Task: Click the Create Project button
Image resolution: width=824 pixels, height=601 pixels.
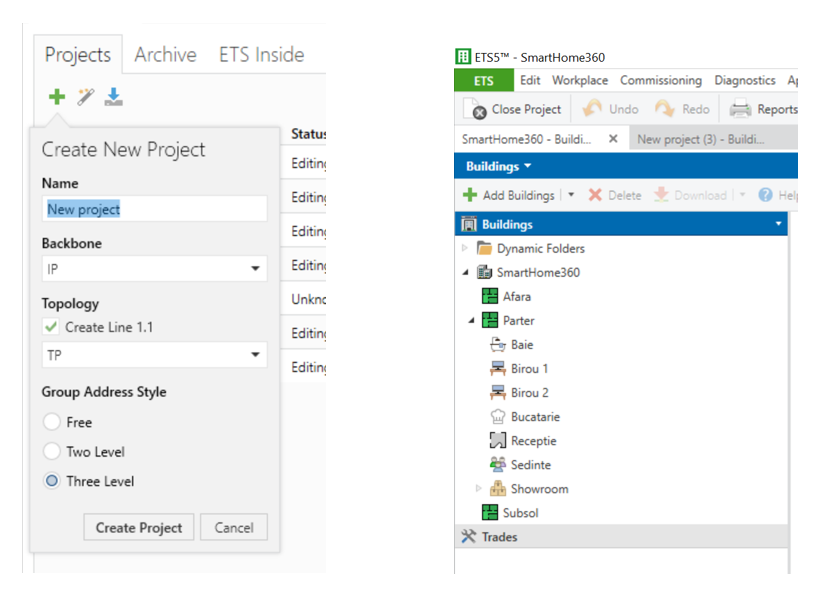Action: 139,527
